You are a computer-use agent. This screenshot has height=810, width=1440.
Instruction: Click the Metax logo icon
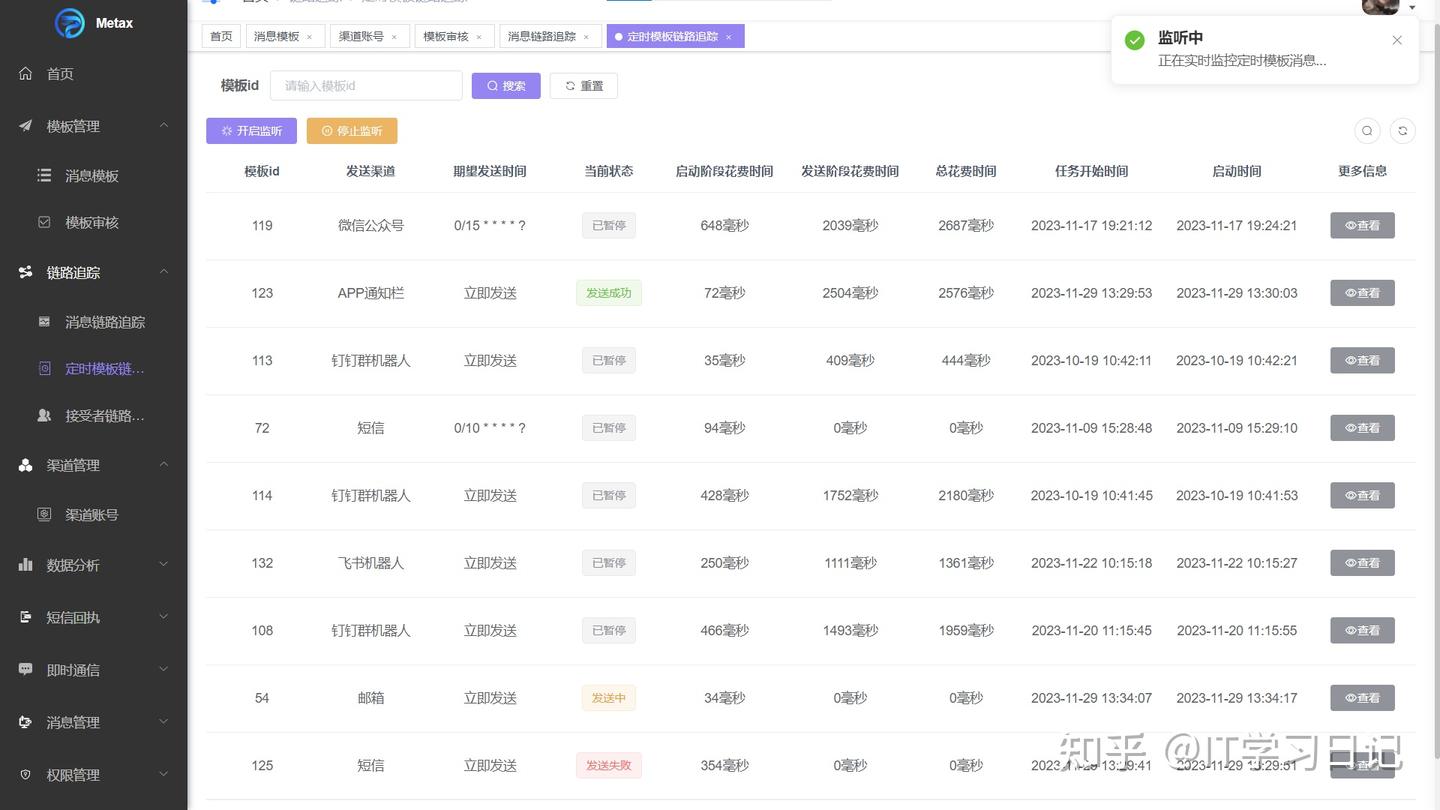tap(70, 23)
